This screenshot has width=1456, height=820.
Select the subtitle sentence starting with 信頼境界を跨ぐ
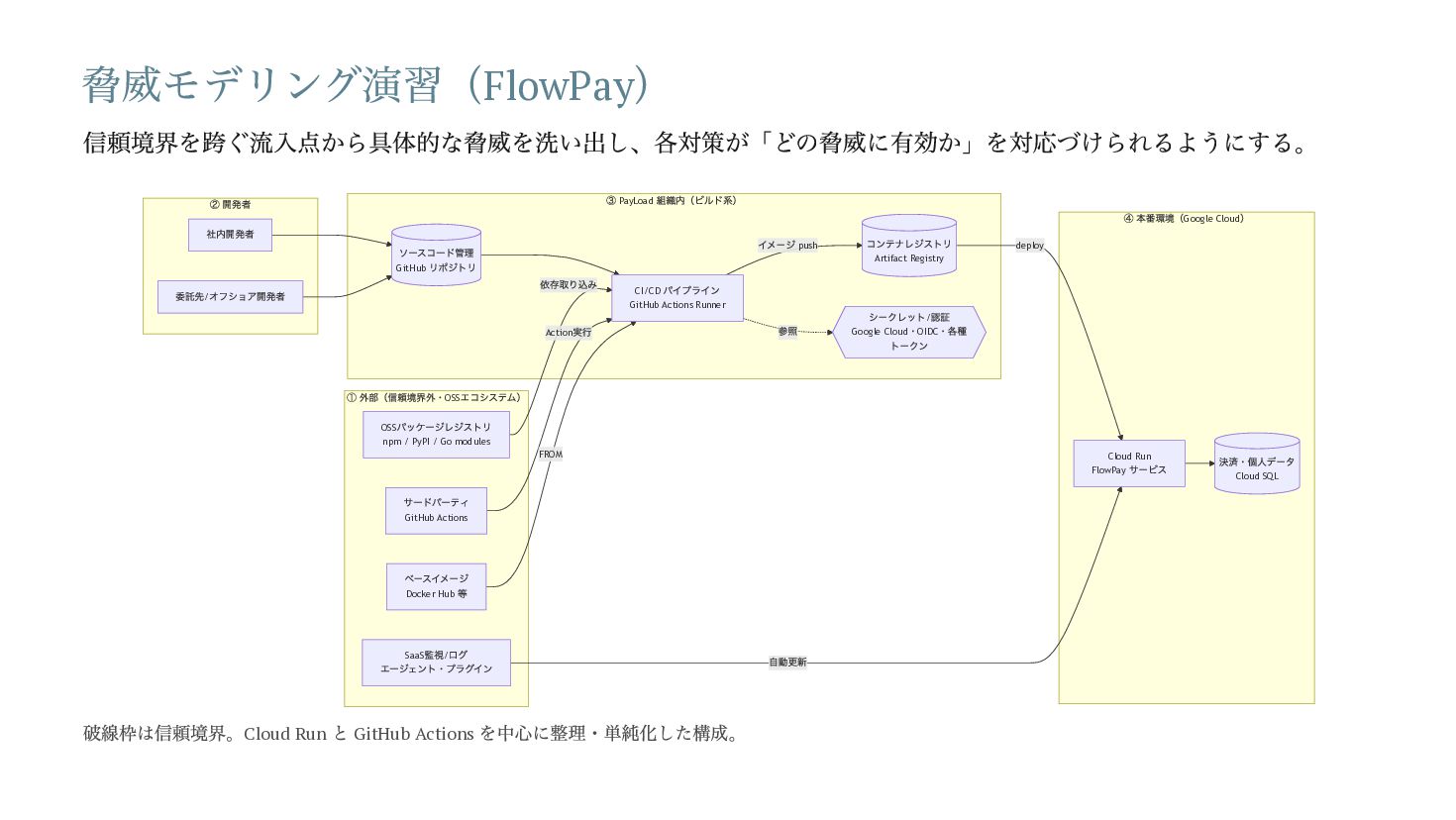tap(696, 143)
